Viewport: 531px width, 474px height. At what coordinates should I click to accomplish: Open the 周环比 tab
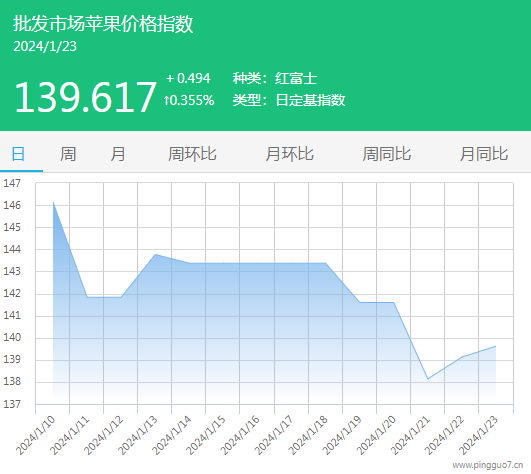(192, 154)
